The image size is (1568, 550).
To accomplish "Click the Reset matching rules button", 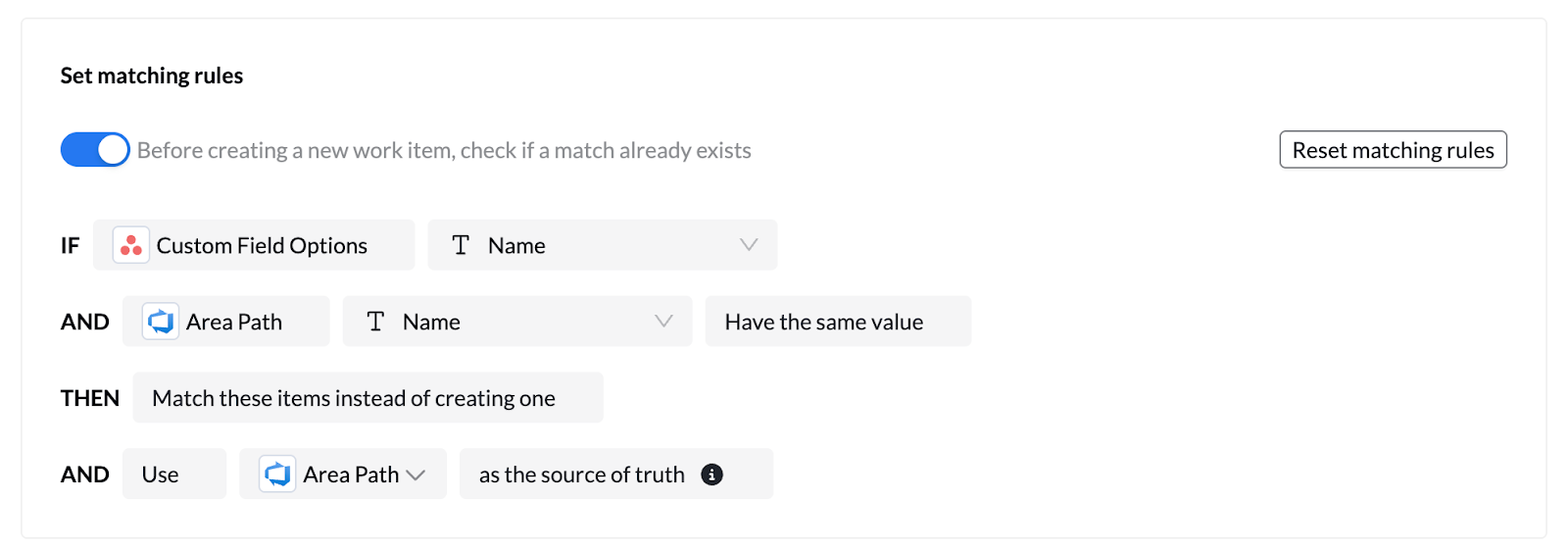I will 1393,150.
